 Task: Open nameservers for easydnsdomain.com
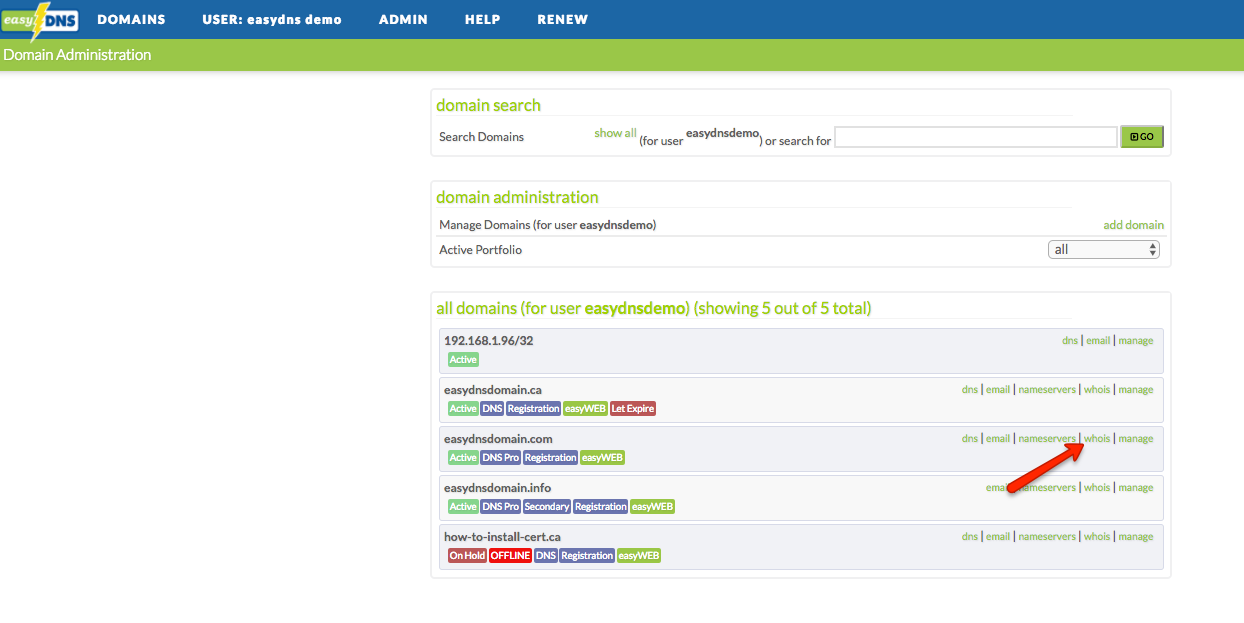(x=1047, y=439)
